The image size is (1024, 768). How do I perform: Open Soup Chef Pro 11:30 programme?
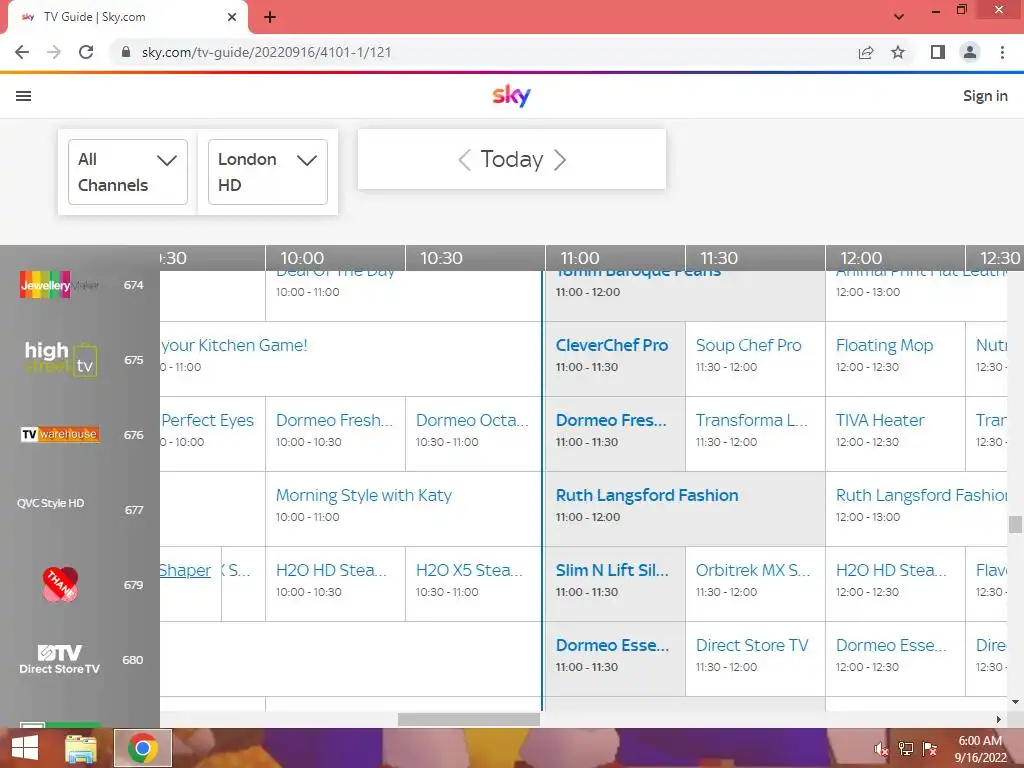[755, 359]
